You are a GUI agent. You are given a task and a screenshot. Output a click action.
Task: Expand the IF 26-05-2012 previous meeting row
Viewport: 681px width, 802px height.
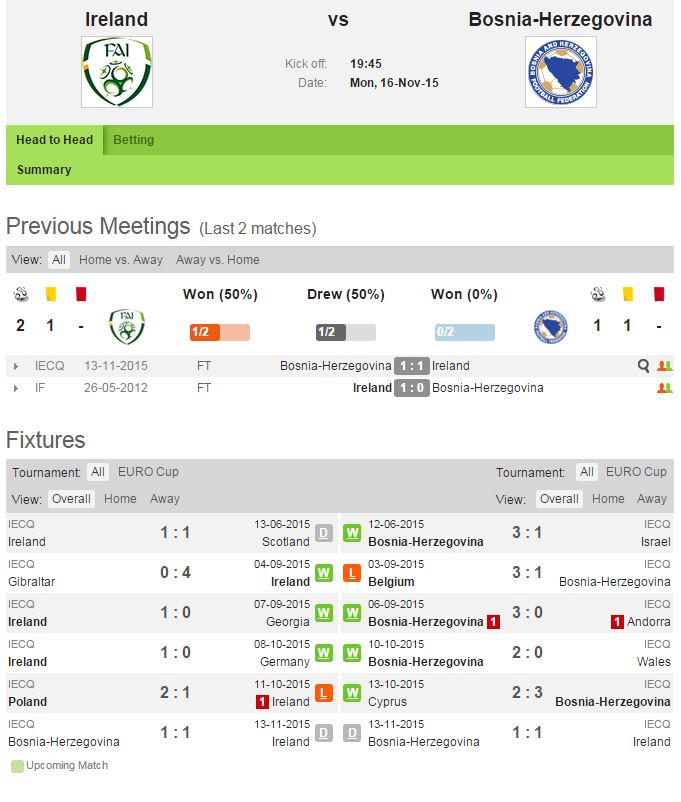(x=16, y=388)
